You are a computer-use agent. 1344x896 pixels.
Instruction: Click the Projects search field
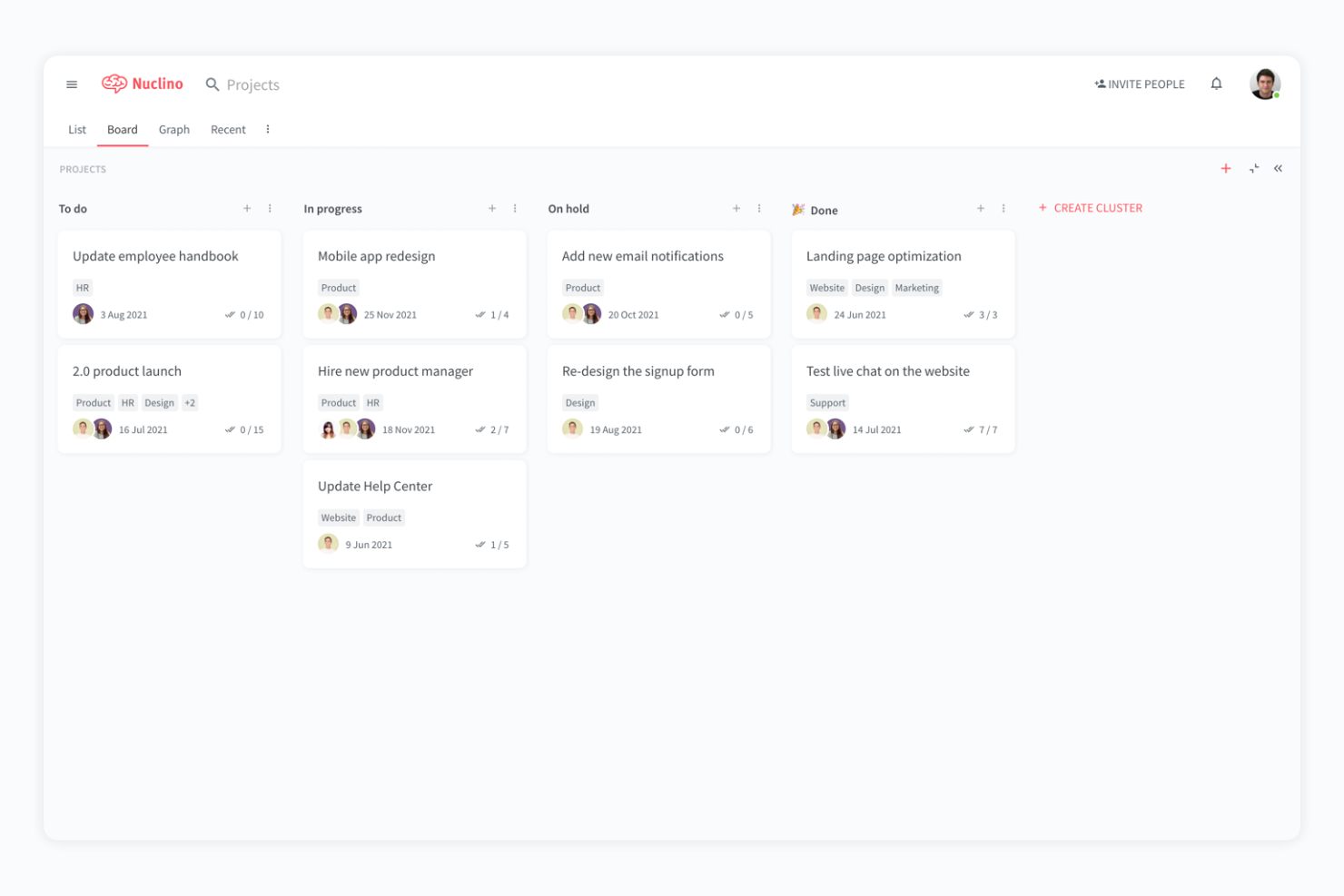click(252, 84)
